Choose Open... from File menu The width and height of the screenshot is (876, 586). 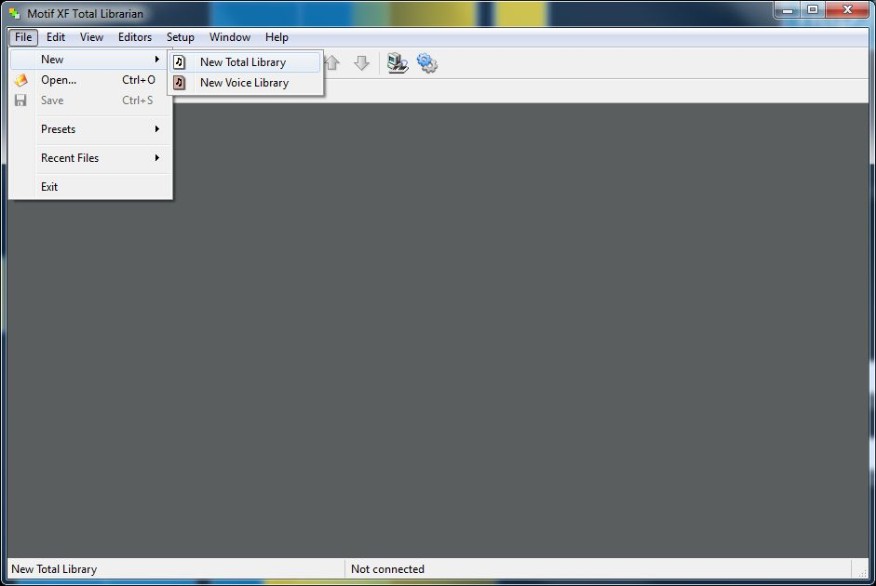tap(91, 80)
